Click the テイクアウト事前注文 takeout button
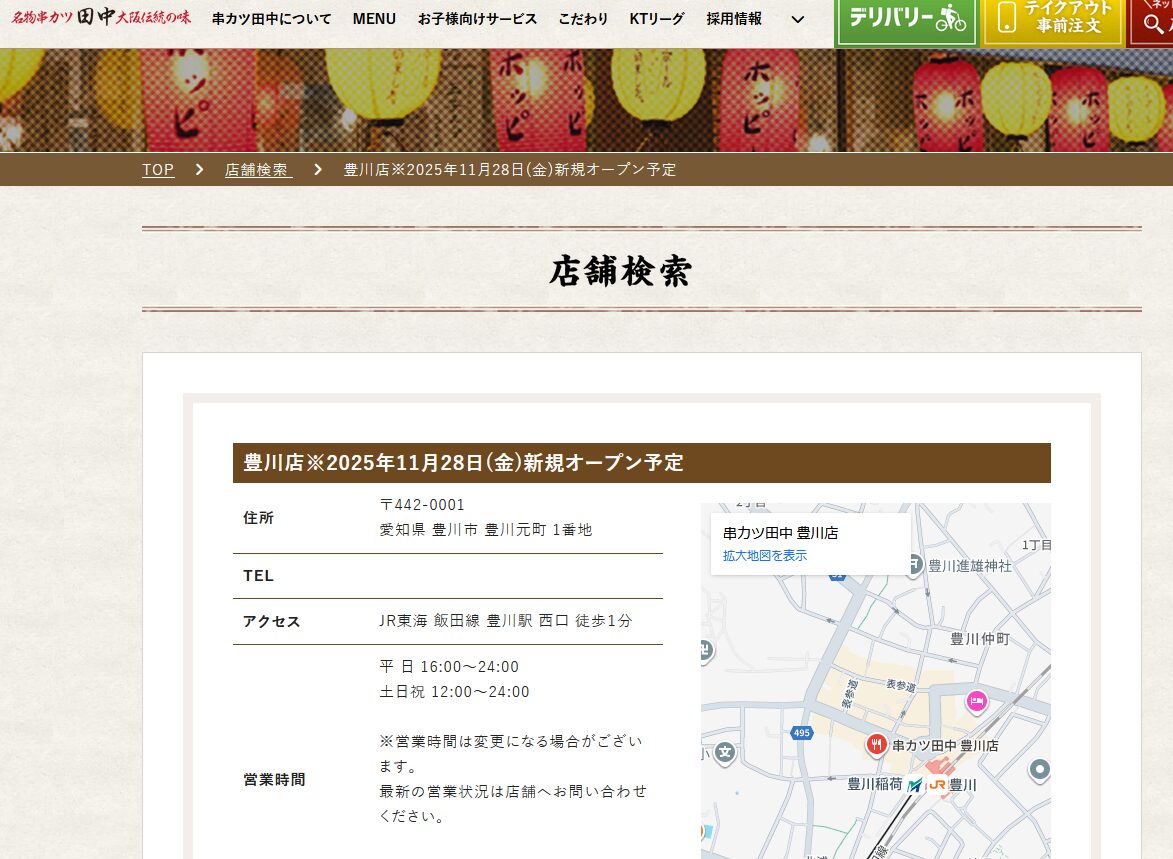Viewport: 1173px width, 859px height. (1053, 20)
